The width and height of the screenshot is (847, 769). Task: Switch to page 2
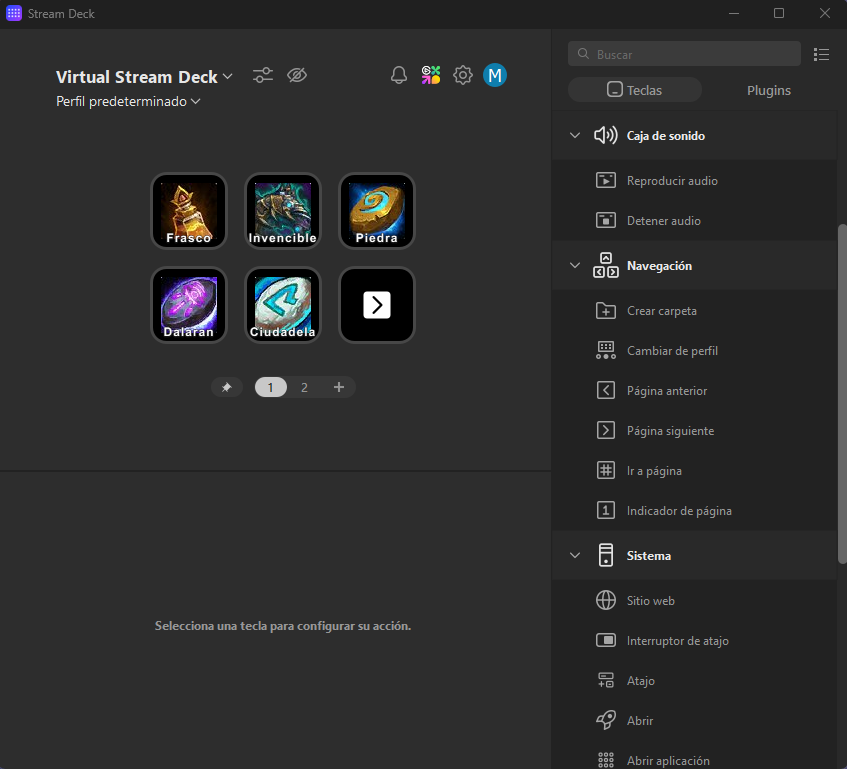click(x=304, y=387)
